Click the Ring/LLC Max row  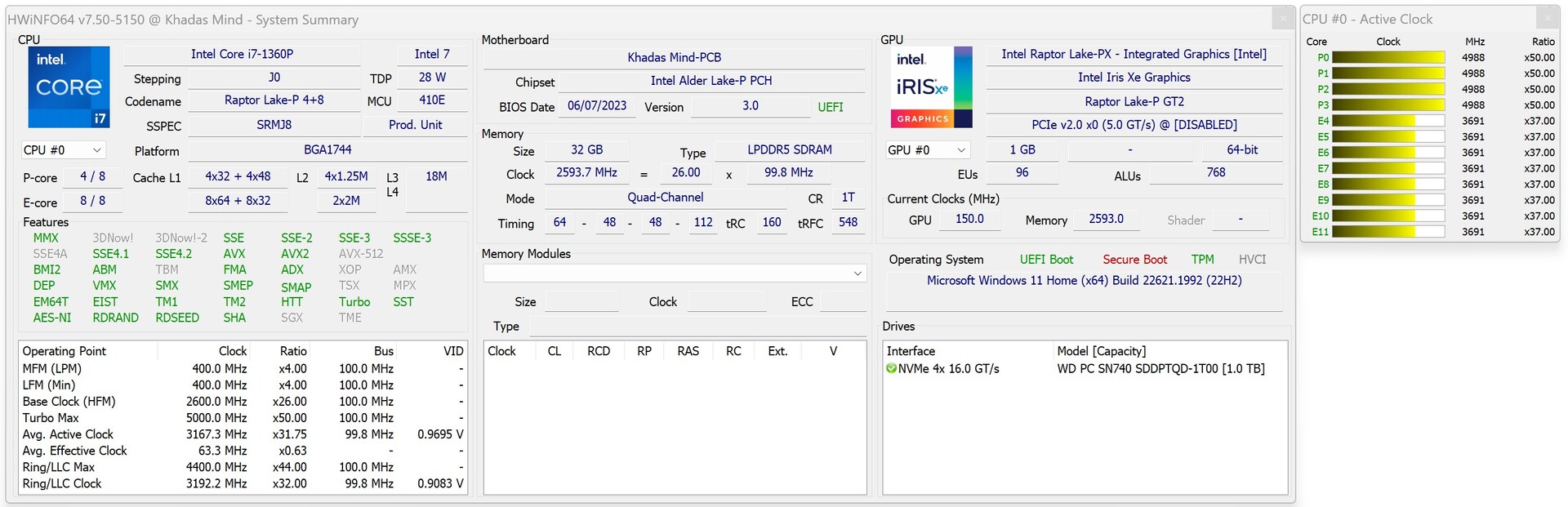[243, 467]
